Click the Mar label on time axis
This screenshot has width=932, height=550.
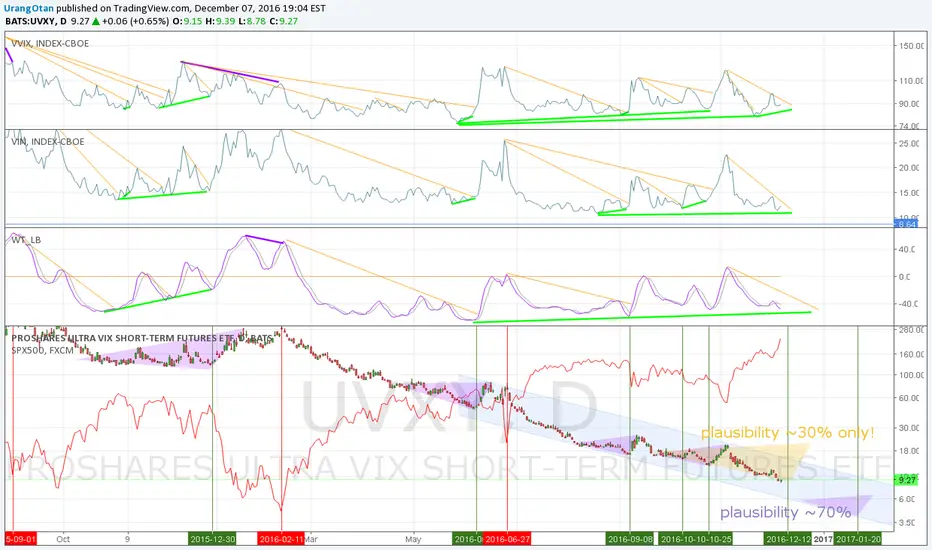point(311,539)
